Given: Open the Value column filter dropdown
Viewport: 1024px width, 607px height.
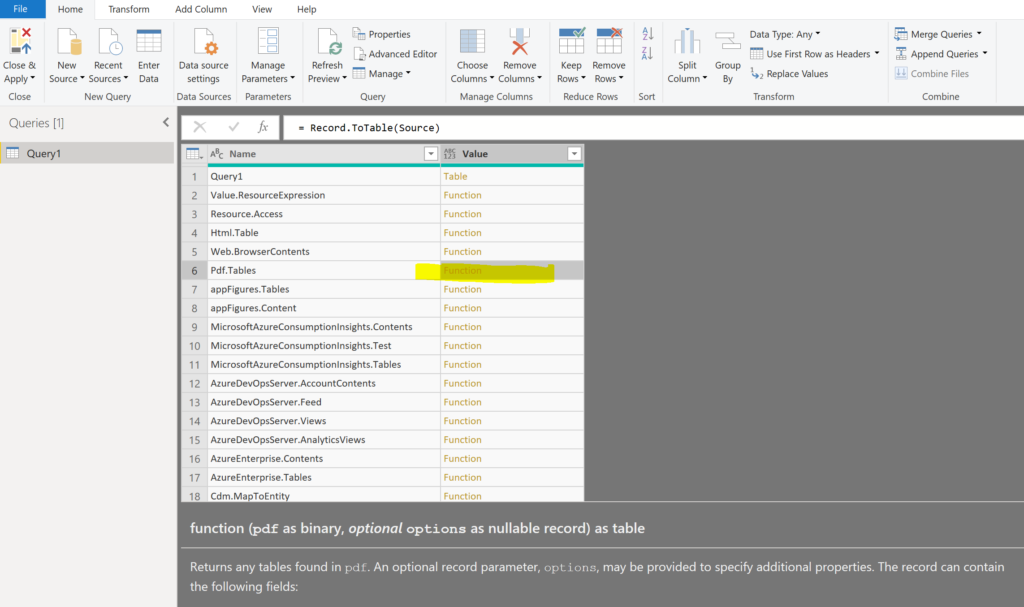Looking at the screenshot, I should pos(575,154).
